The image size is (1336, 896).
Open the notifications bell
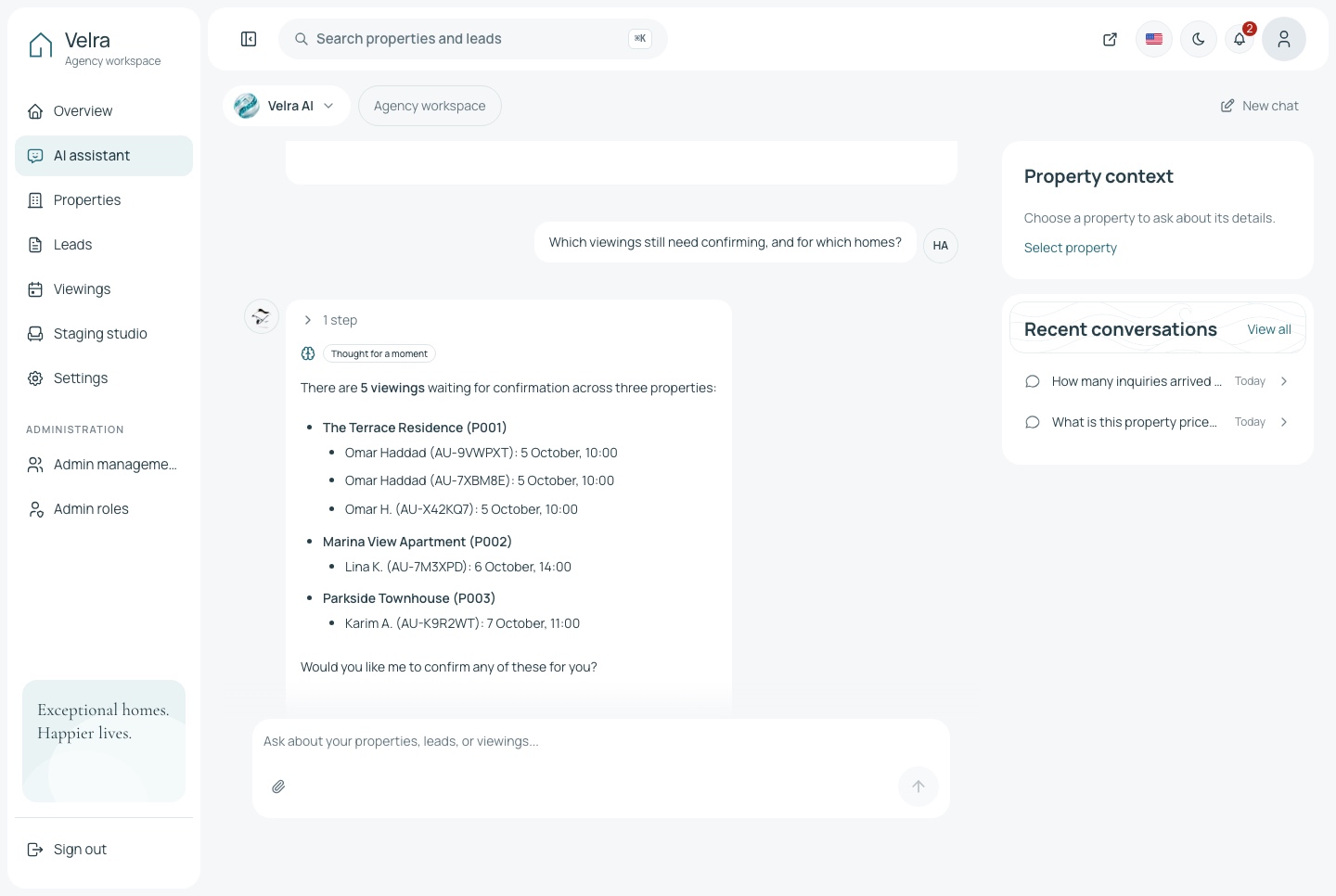pyautogui.click(x=1240, y=39)
